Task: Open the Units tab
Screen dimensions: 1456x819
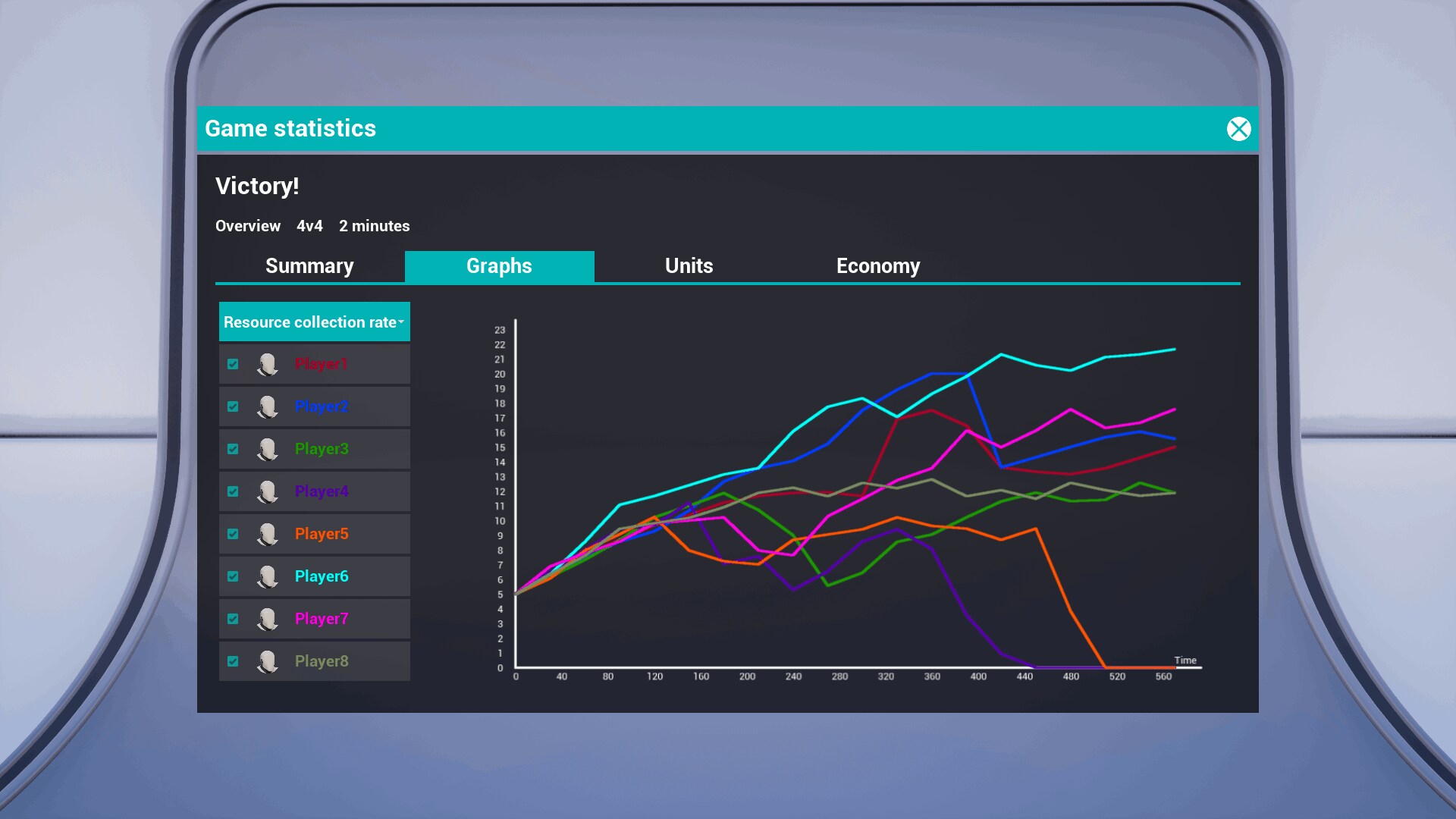Action: [688, 266]
